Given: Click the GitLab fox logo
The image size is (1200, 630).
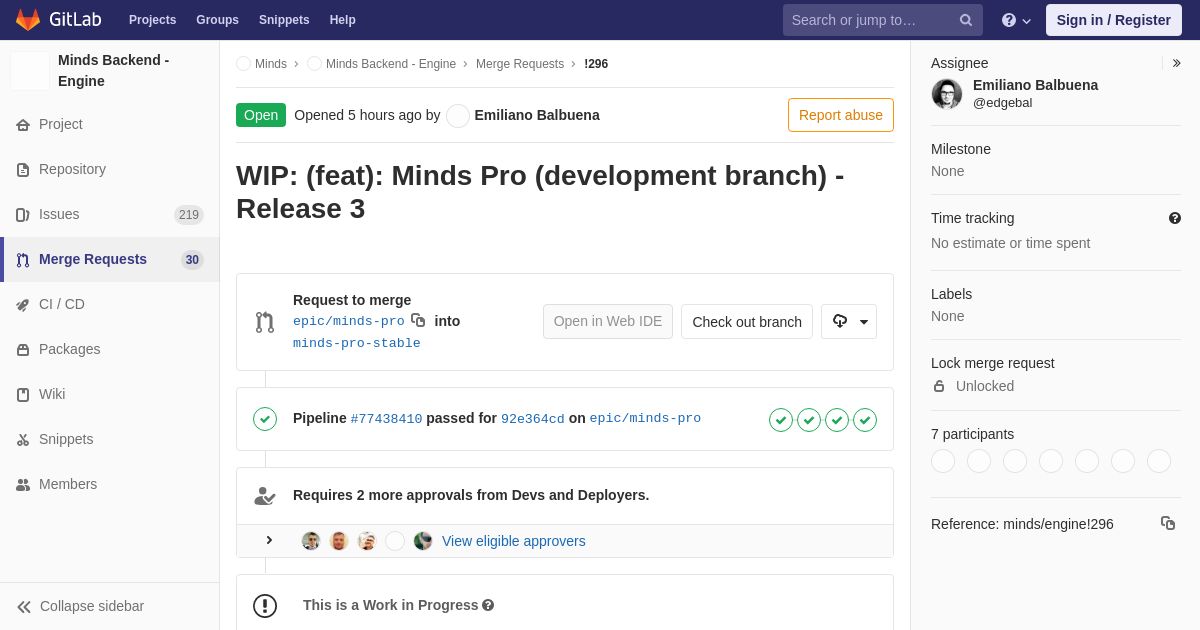Looking at the screenshot, I should tap(28, 20).
